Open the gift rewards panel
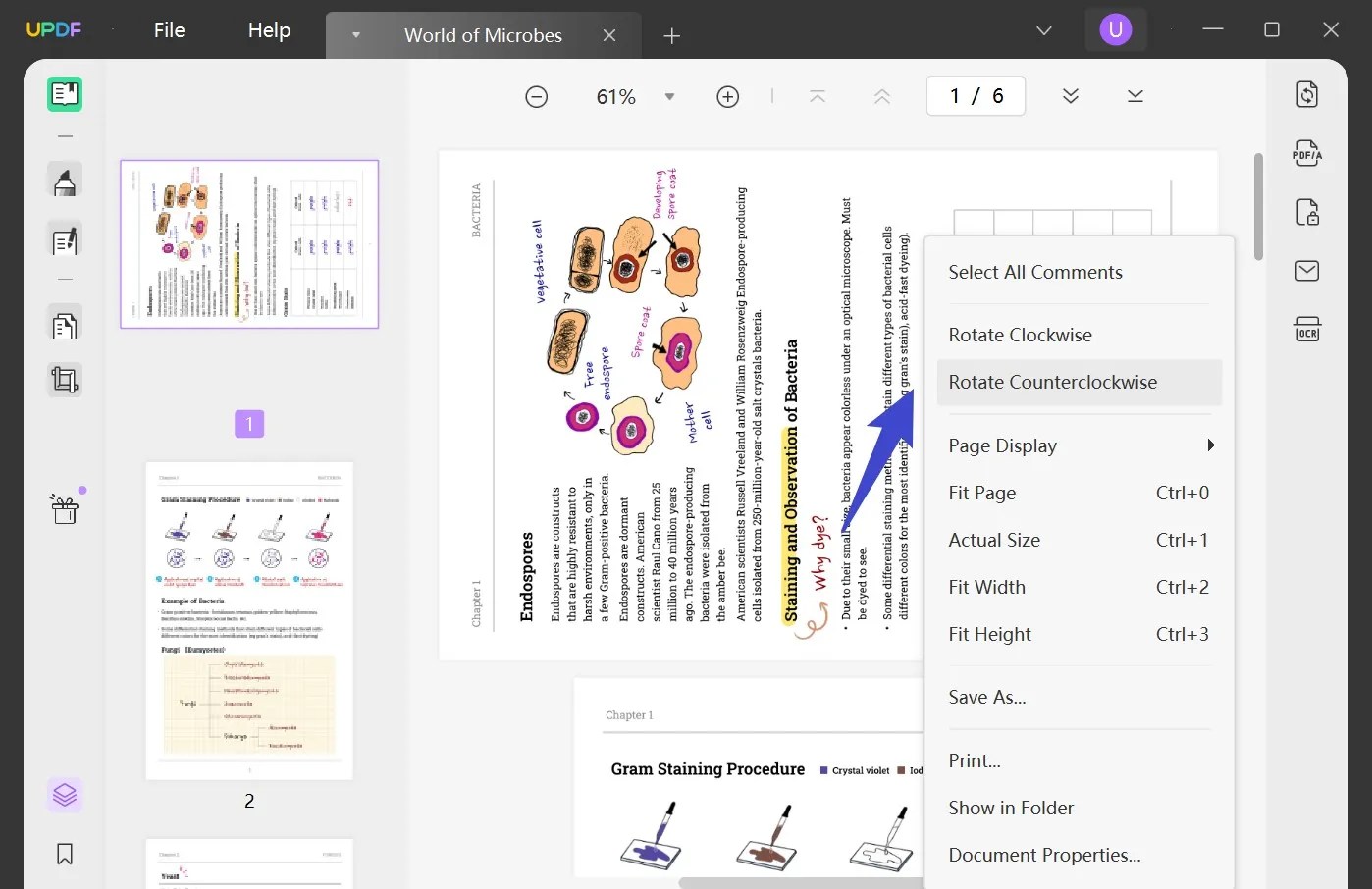1372x889 pixels. pyautogui.click(x=64, y=509)
